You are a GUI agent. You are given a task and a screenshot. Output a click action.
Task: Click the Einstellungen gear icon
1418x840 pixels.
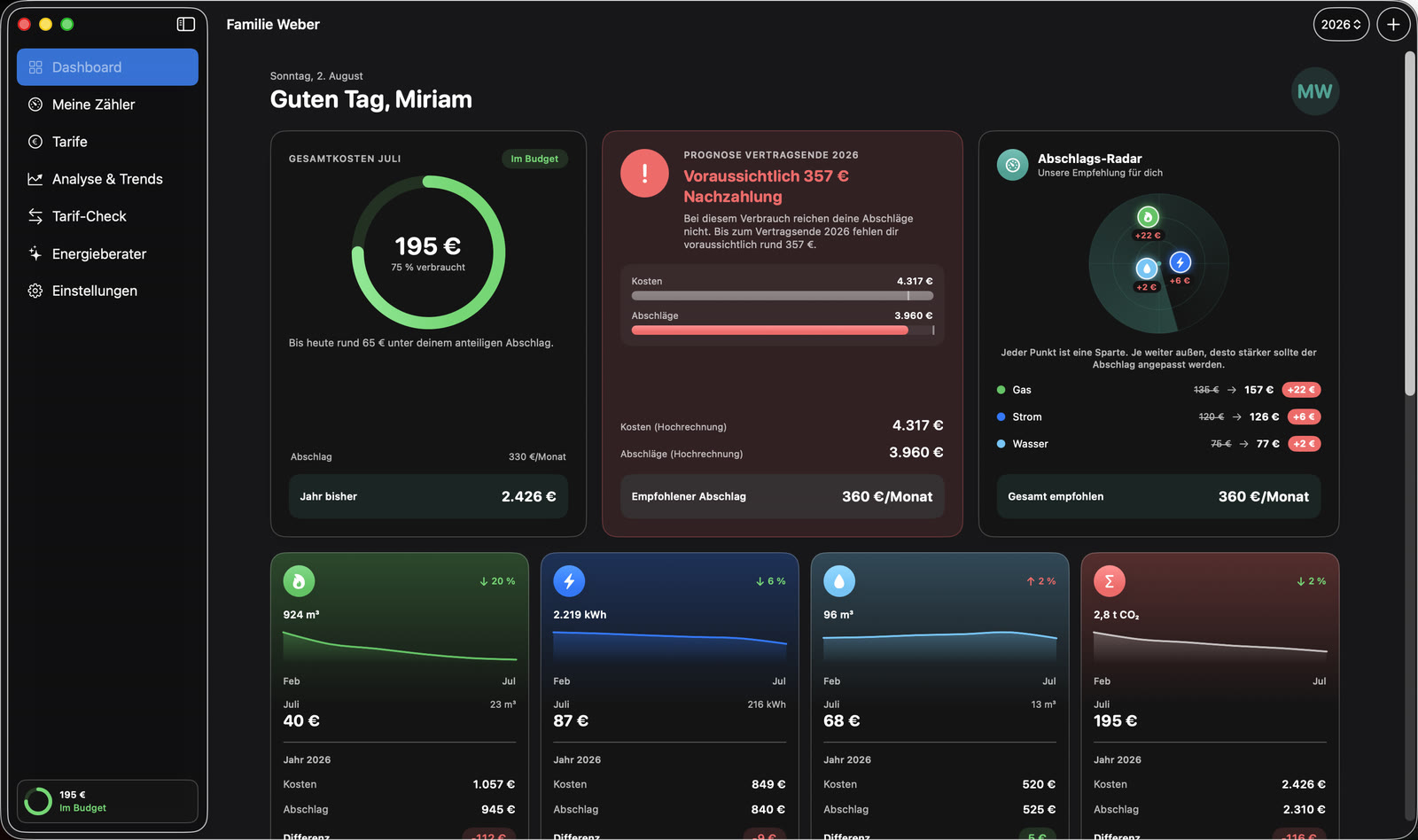pos(35,291)
